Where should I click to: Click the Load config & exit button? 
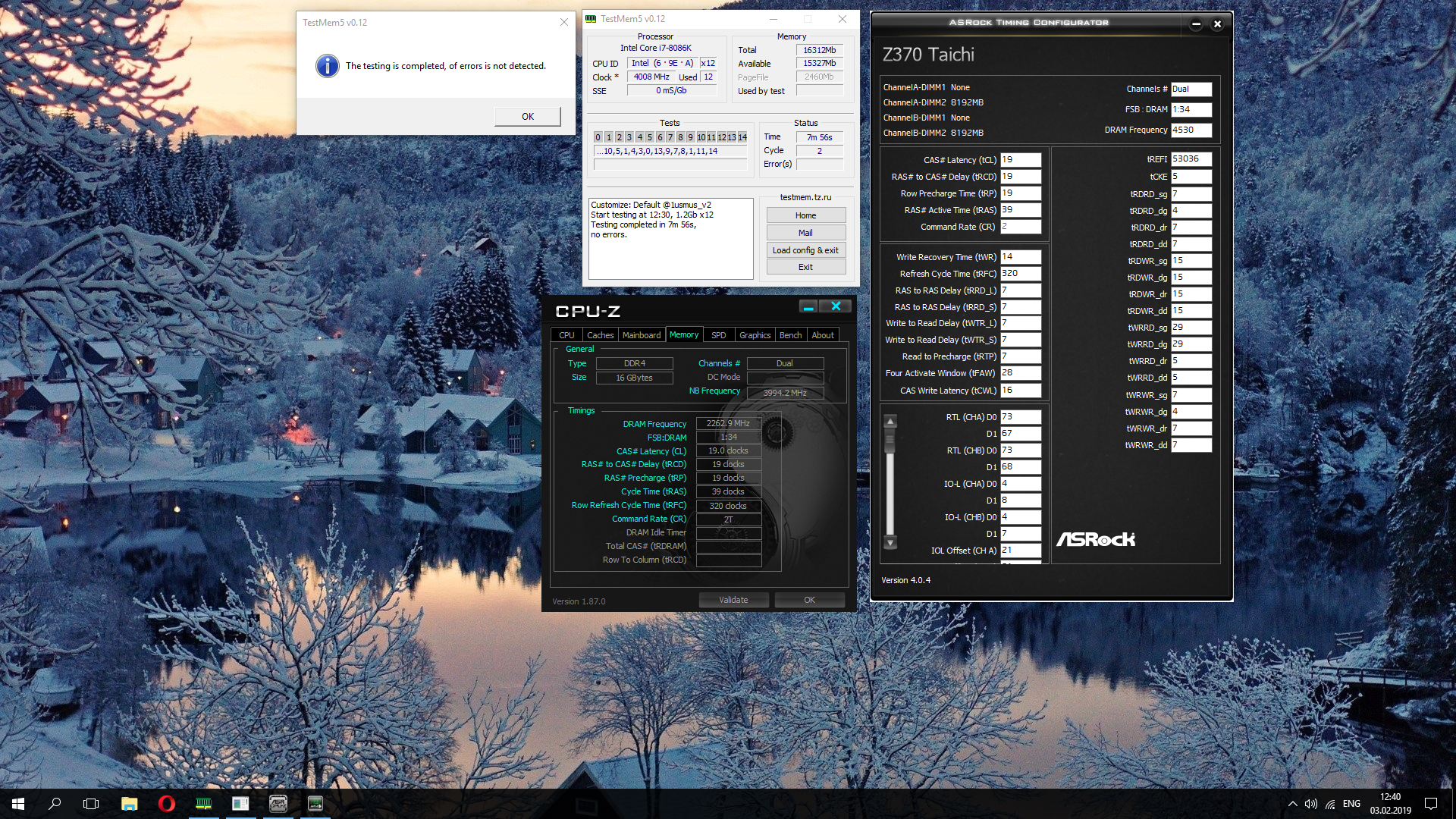pos(805,250)
